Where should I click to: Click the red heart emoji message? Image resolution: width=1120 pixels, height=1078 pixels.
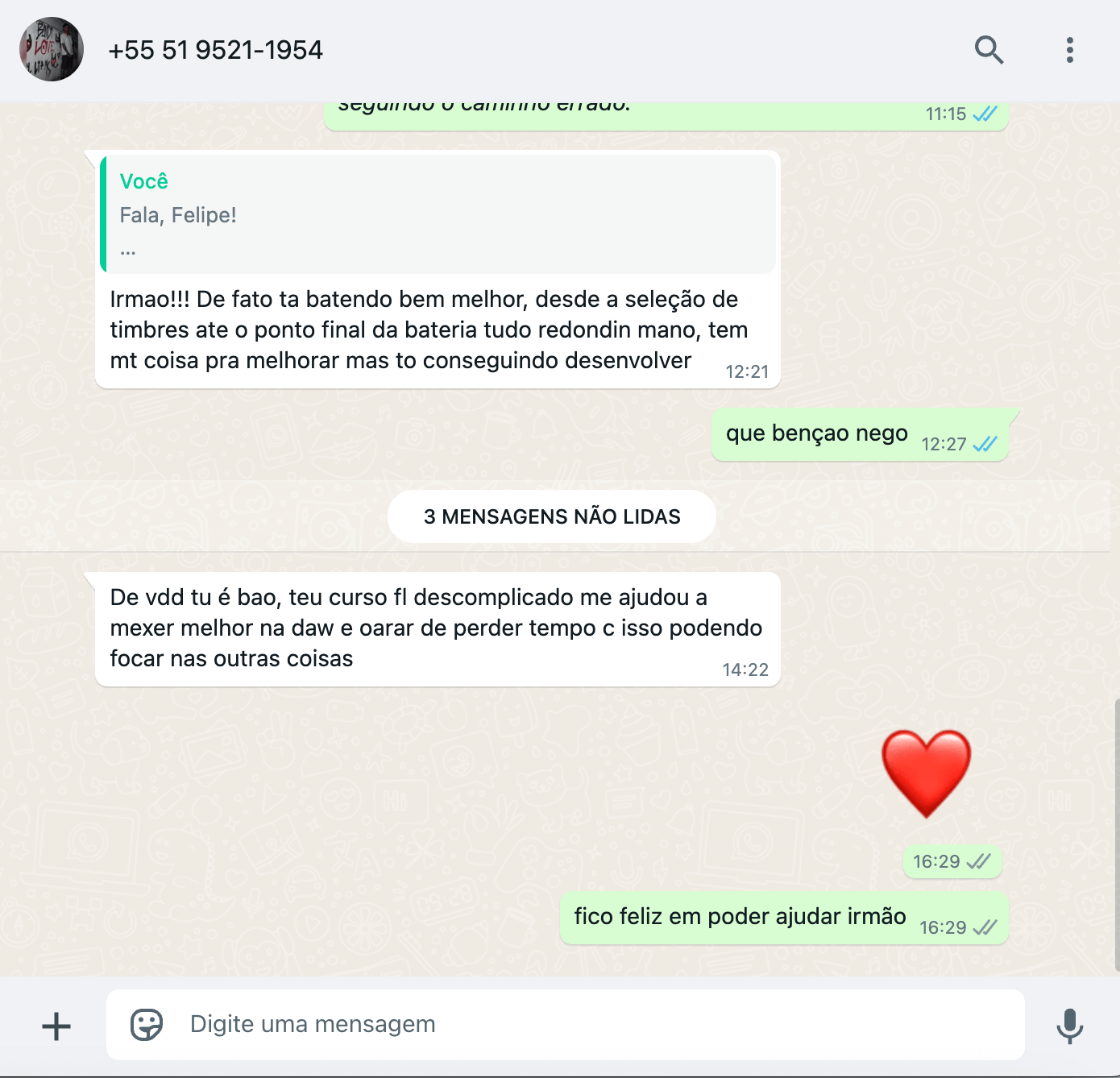[x=926, y=773]
